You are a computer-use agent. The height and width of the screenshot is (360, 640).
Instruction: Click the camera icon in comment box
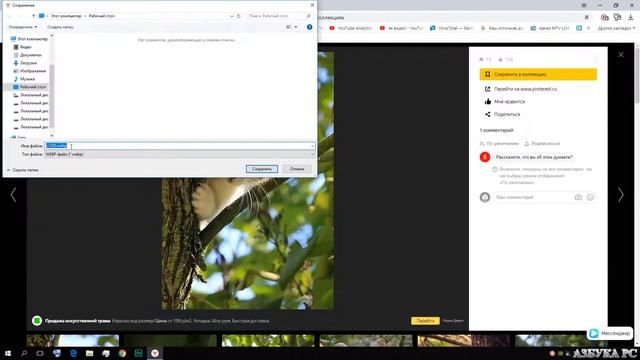[578, 197]
